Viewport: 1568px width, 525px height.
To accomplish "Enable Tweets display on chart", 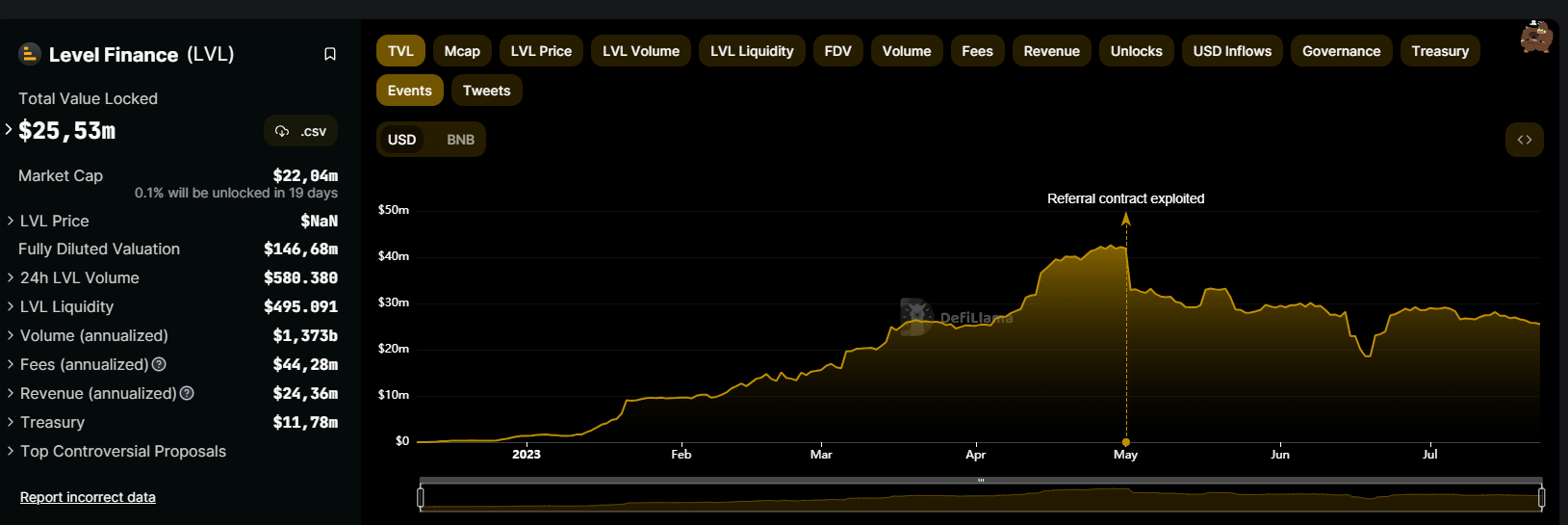I will 487,91.
